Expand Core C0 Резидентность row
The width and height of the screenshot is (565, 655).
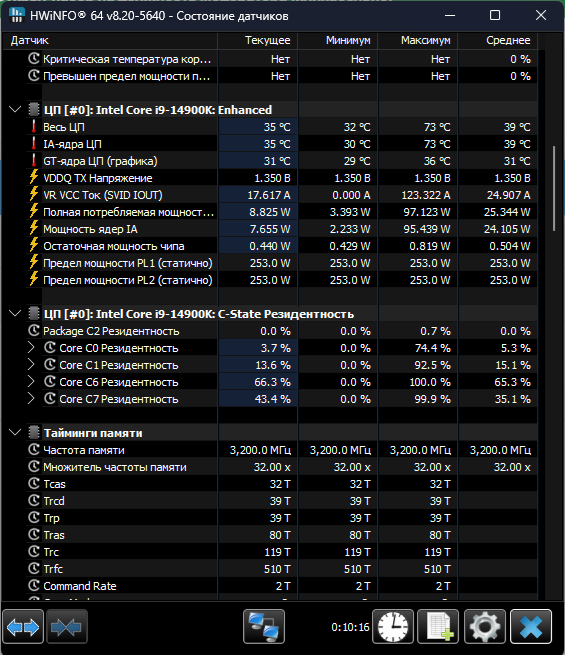[31, 348]
